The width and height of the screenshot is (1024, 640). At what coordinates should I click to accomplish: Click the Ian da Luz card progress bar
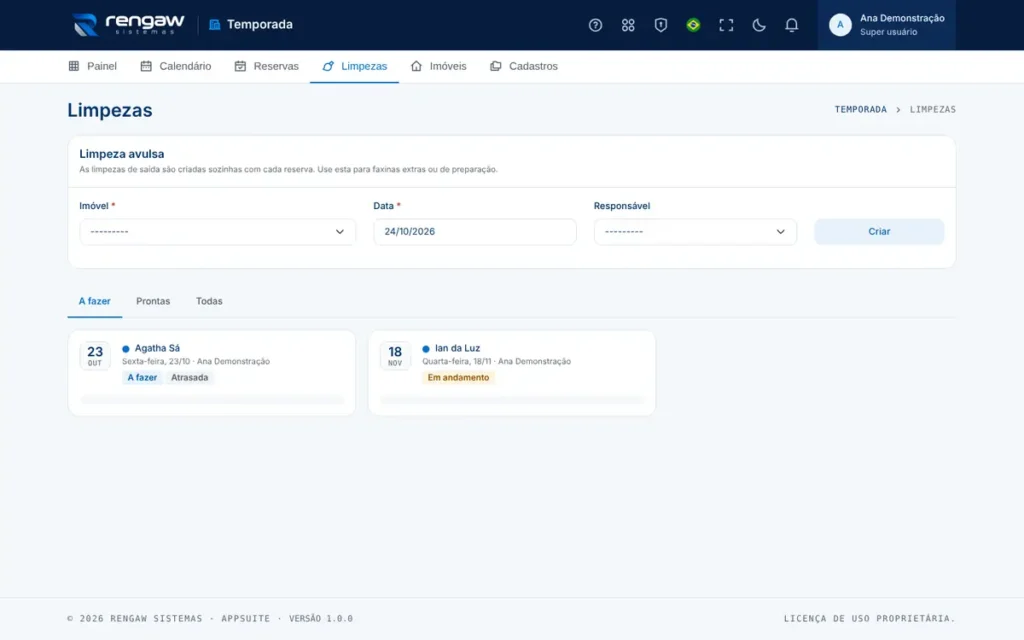pos(512,399)
